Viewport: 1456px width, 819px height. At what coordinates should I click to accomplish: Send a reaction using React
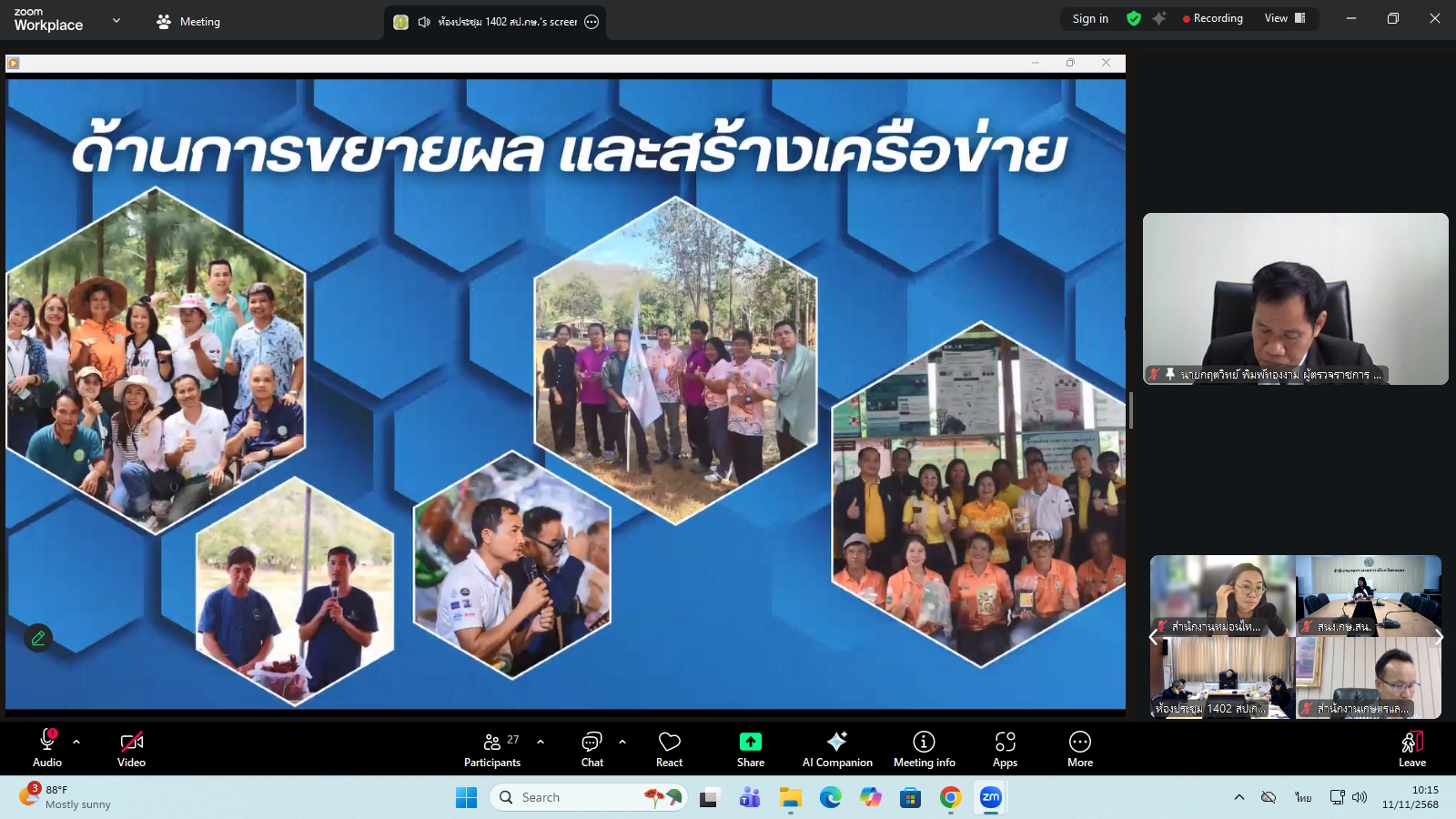pyautogui.click(x=669, y=748)
